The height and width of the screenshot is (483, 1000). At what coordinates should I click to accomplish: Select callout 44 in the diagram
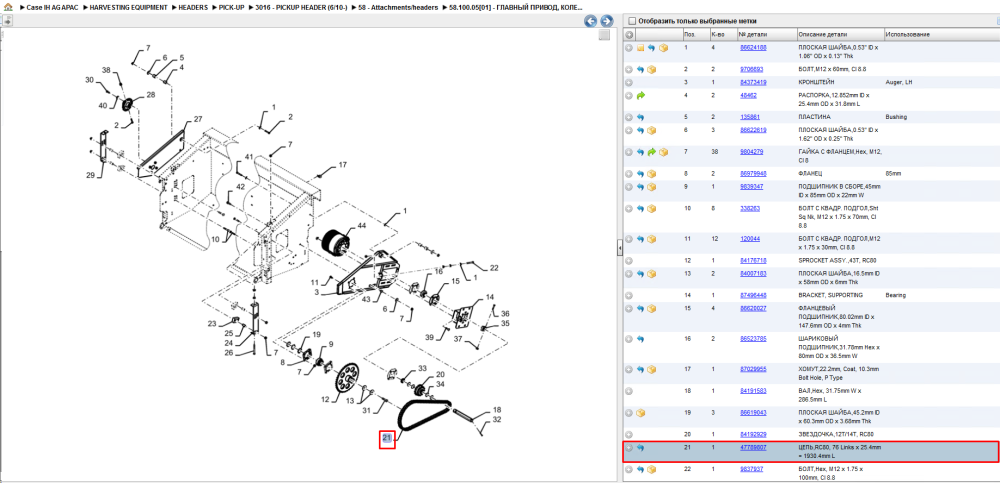pyautogui.click(x=362, y=227)
